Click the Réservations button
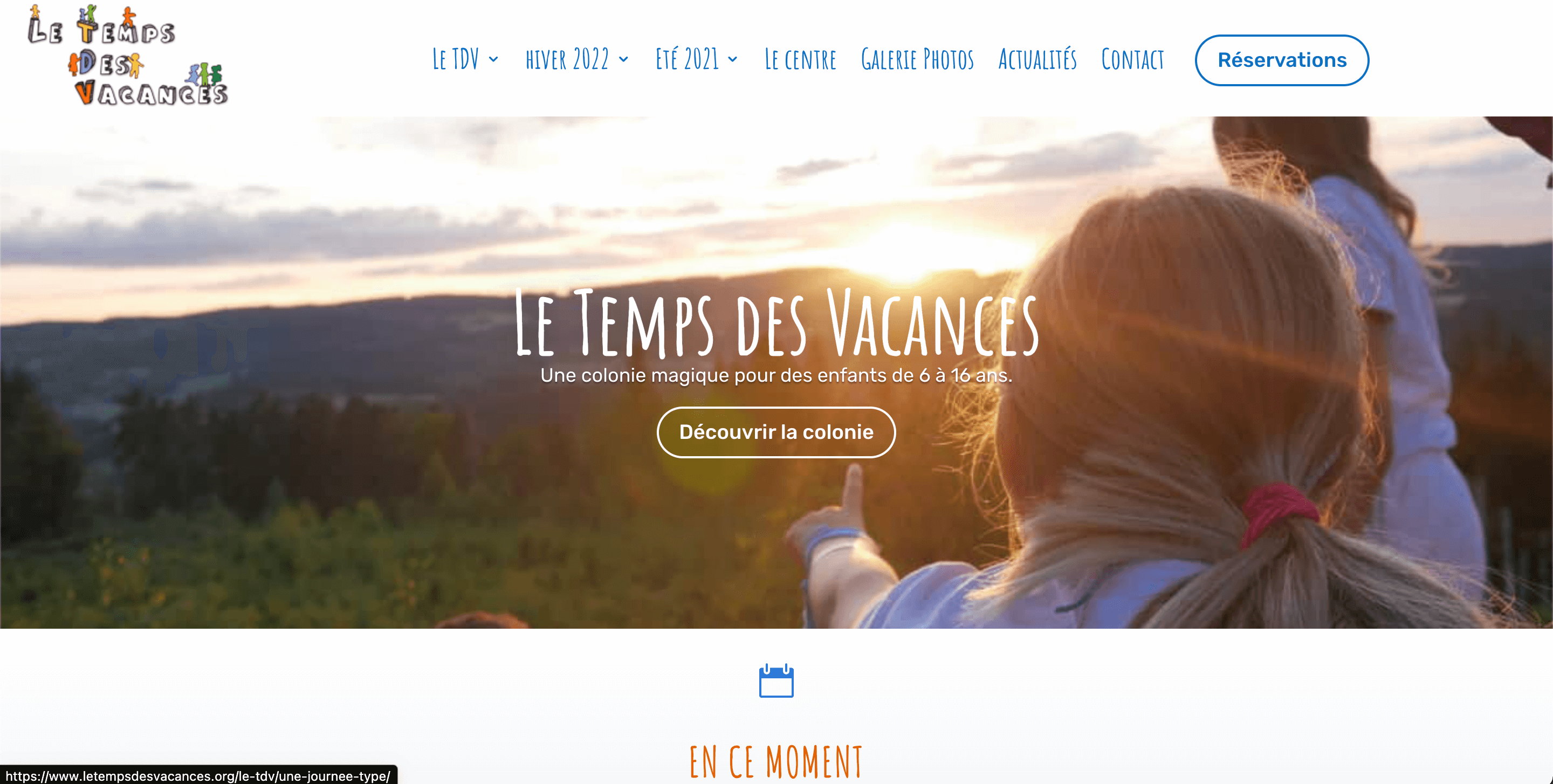This screenshot has width=1553, height=784. pos(1282,60)
